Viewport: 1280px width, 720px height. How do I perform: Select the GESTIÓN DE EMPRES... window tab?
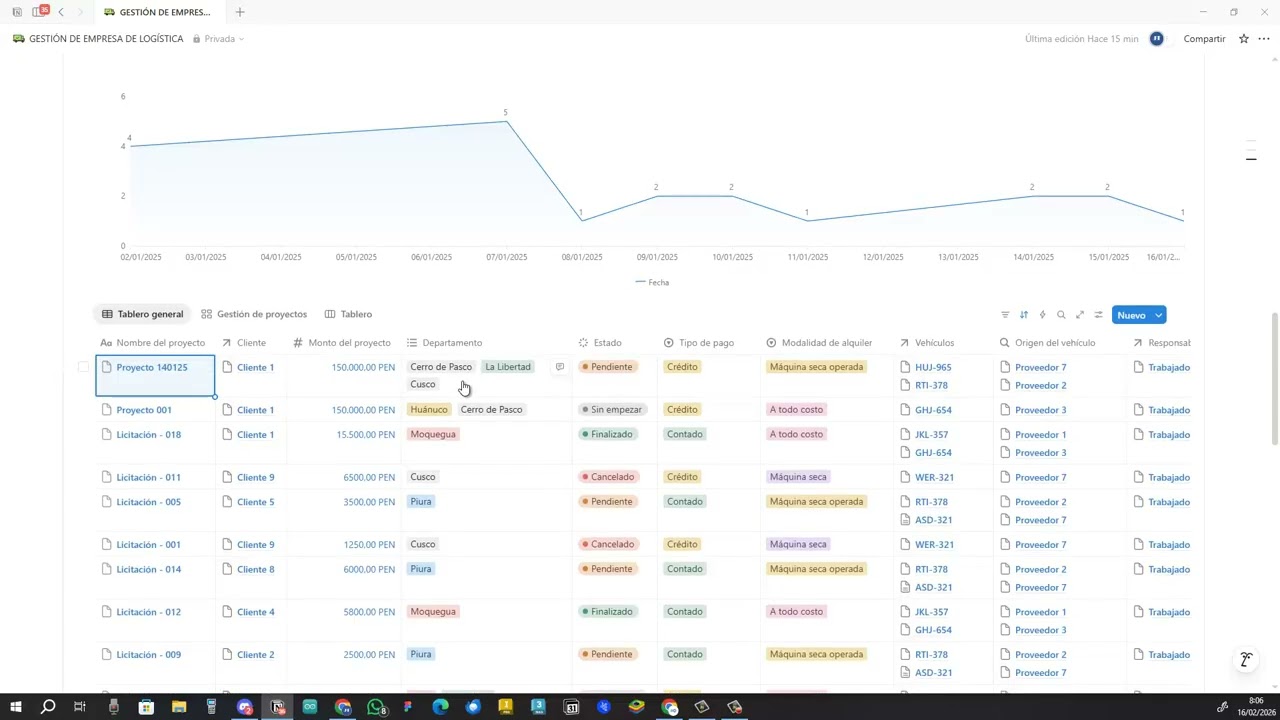point(157,12)
